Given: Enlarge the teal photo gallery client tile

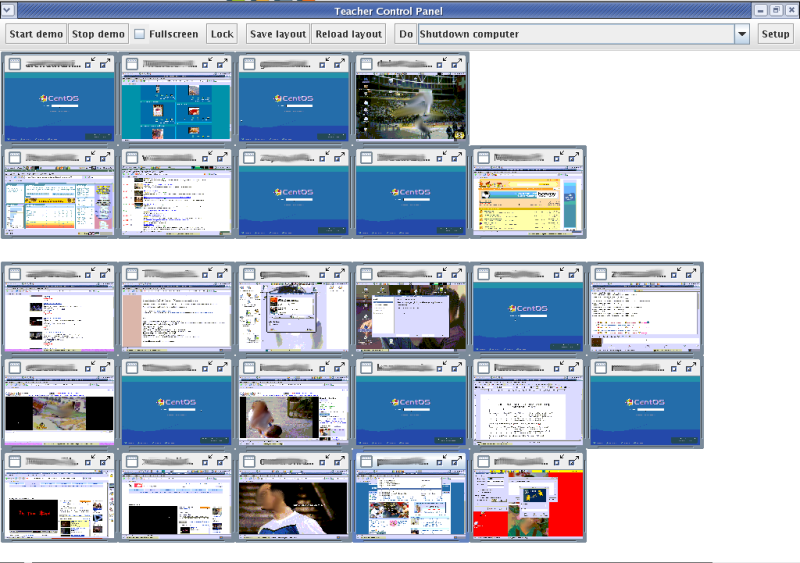Looking at the screenshot, I should pyautogui.click(x=222, y=63).
